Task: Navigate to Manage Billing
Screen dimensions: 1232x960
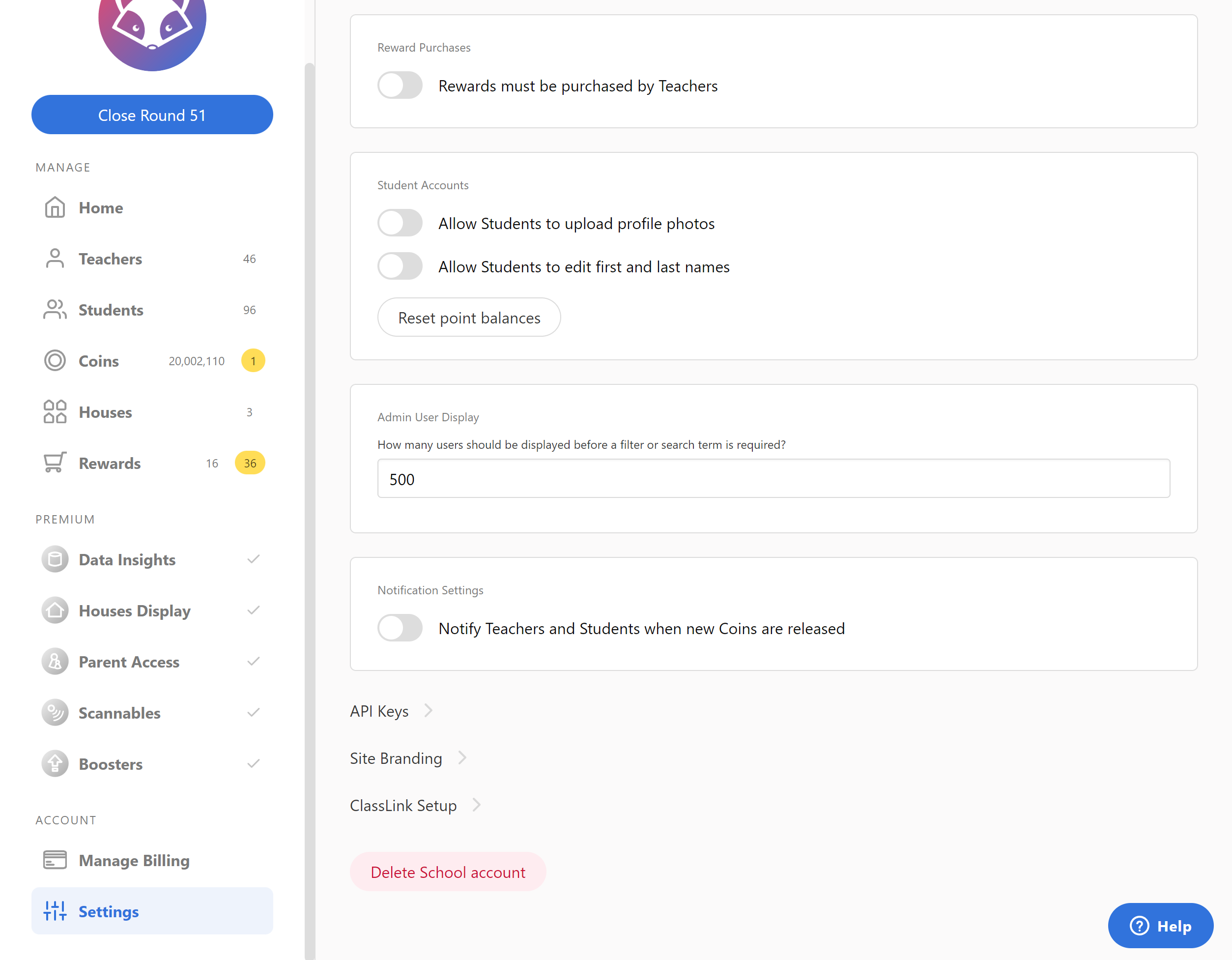Action: point(134,860)
